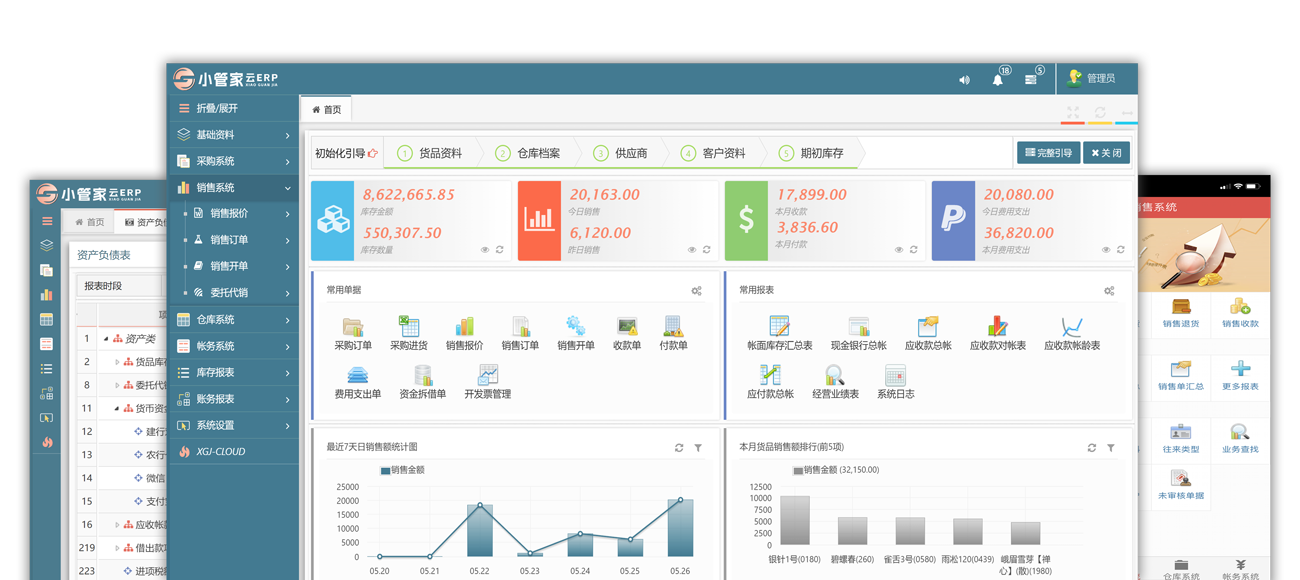Image resolution: width=1300 pixels, height=580 pixels.
Task: Toggle eye visibility on 库存金额 card
Action: [x=485, y=250]
